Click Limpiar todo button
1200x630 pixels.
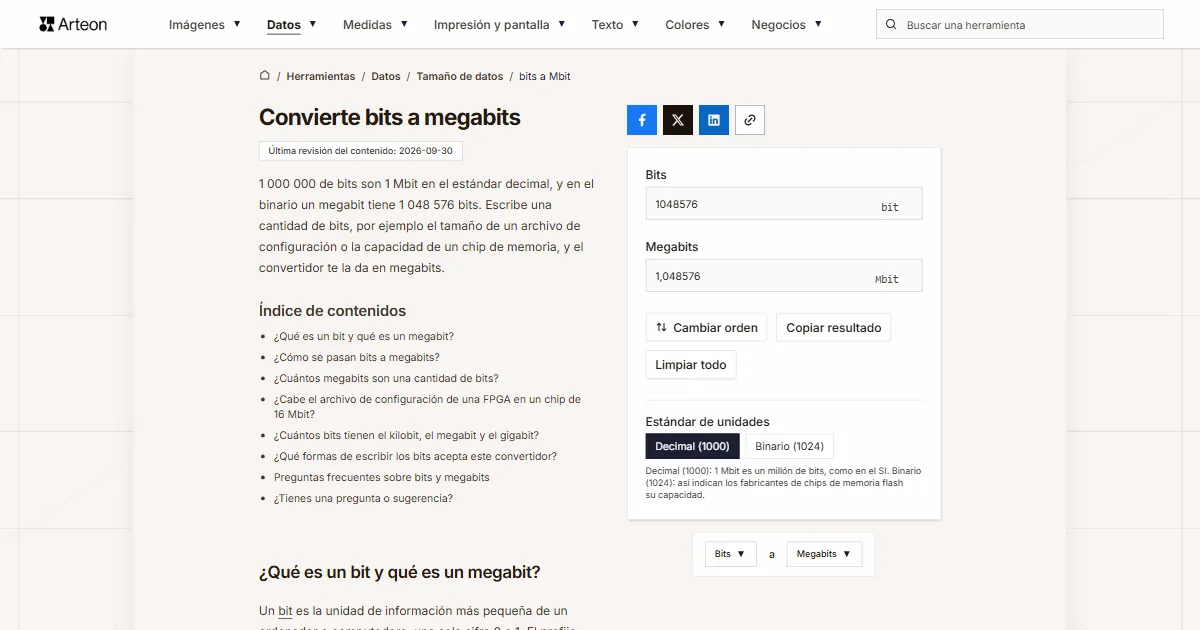tap(691, 365)
